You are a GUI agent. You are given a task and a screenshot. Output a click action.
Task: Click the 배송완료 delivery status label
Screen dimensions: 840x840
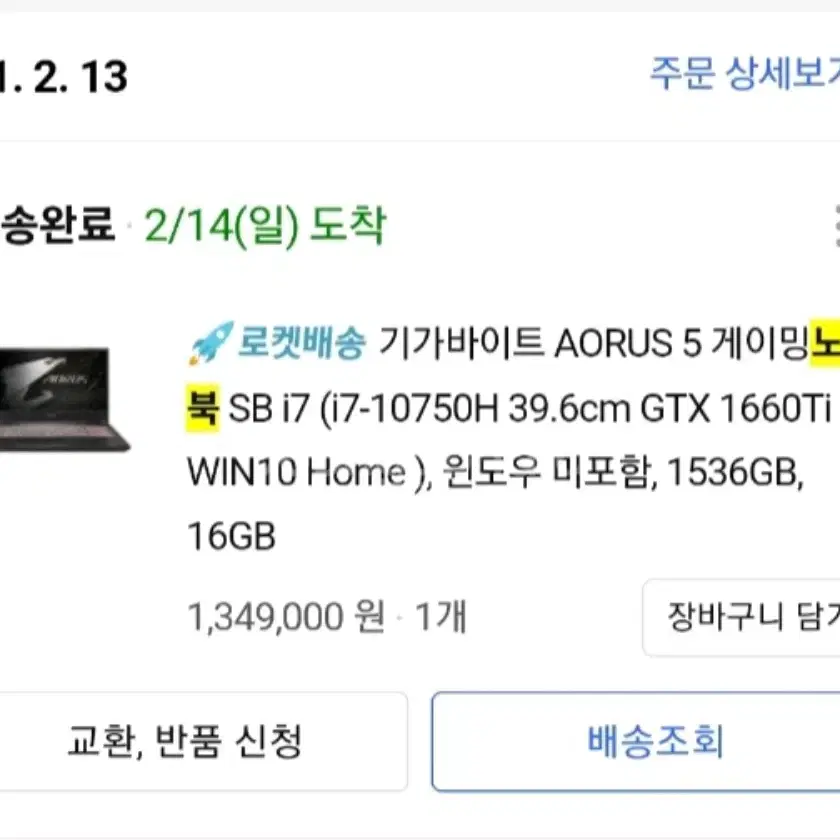(x=57, y=224)
